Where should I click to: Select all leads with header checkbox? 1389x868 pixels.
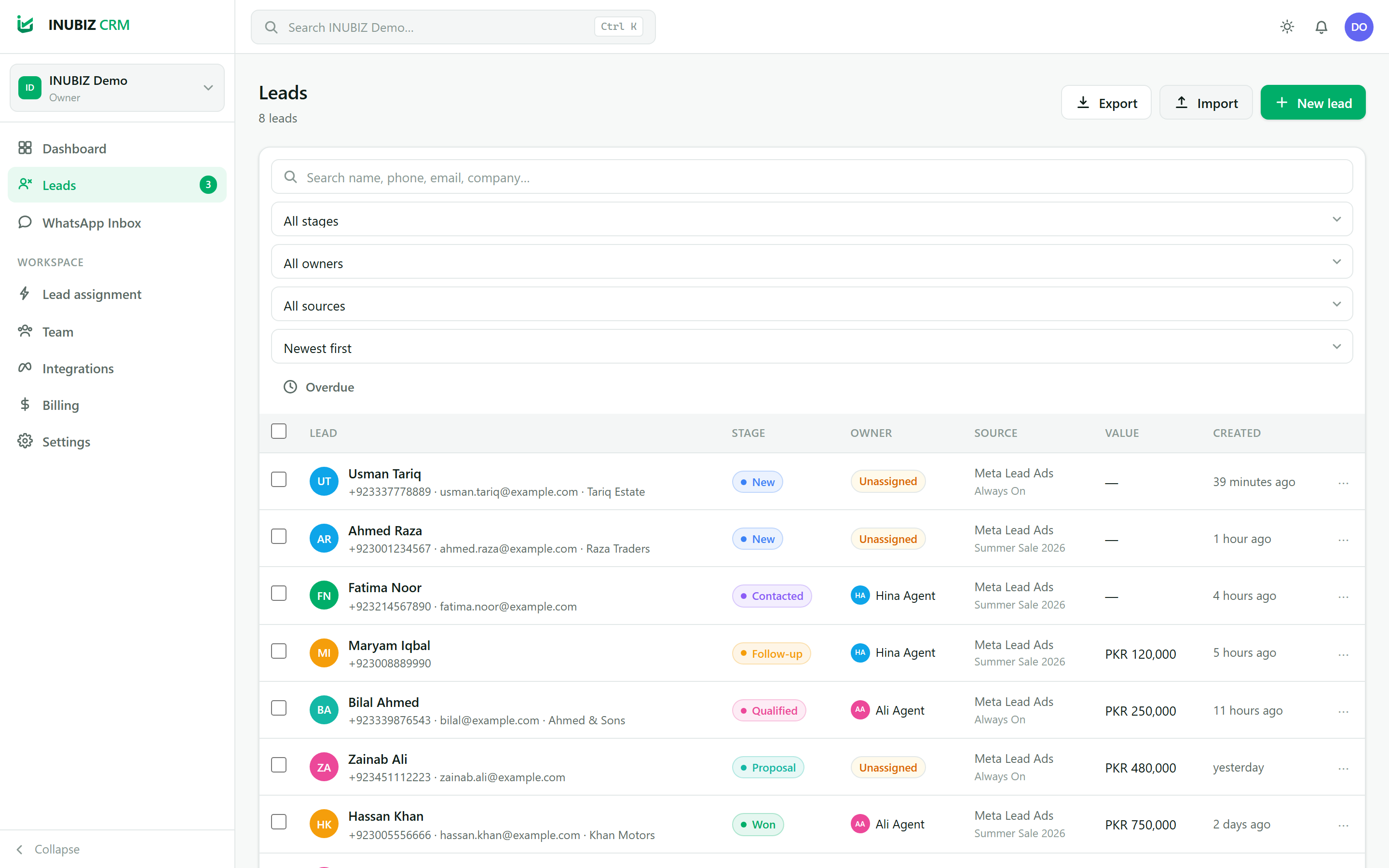(278, 431)
